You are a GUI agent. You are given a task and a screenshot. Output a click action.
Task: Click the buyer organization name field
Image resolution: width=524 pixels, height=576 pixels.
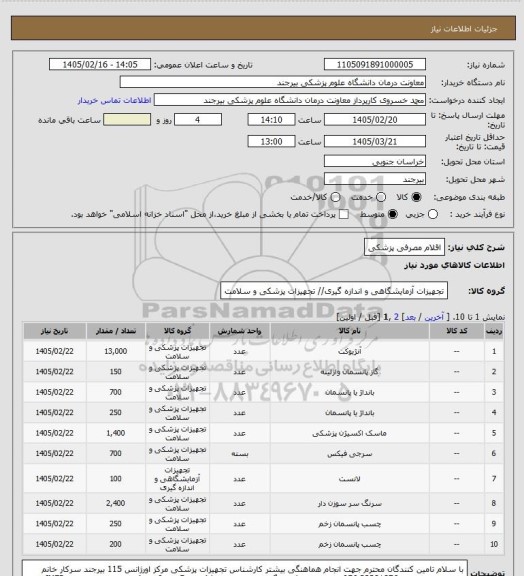click(273, 82)
